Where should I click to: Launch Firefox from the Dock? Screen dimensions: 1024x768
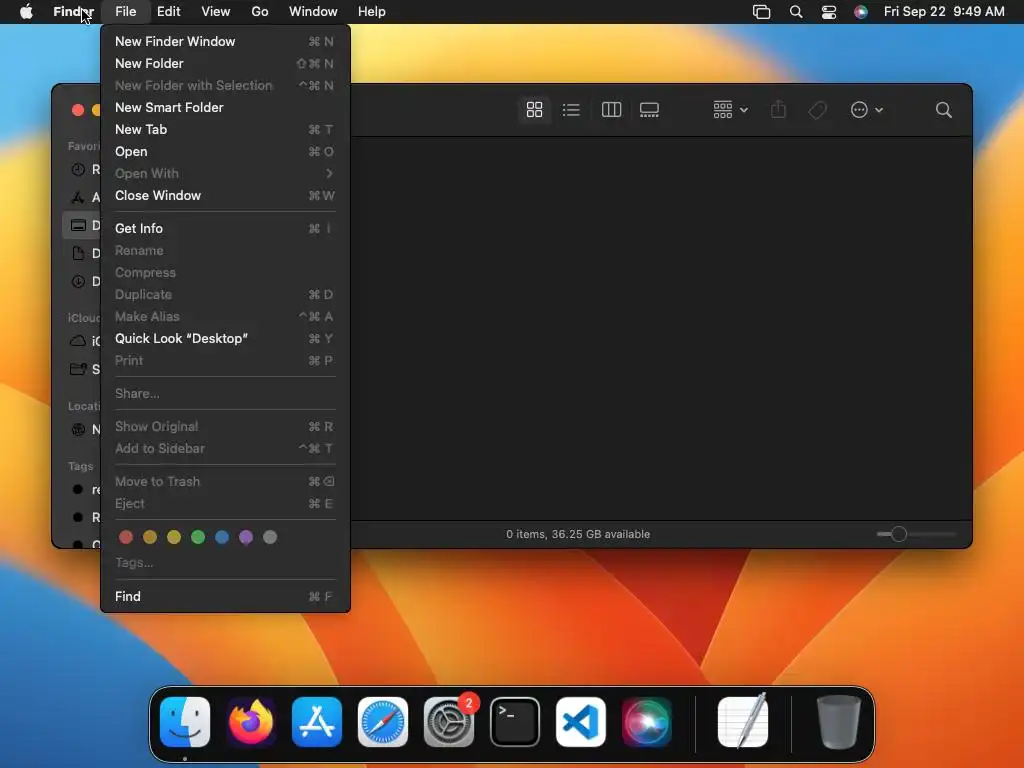(251, 722)
